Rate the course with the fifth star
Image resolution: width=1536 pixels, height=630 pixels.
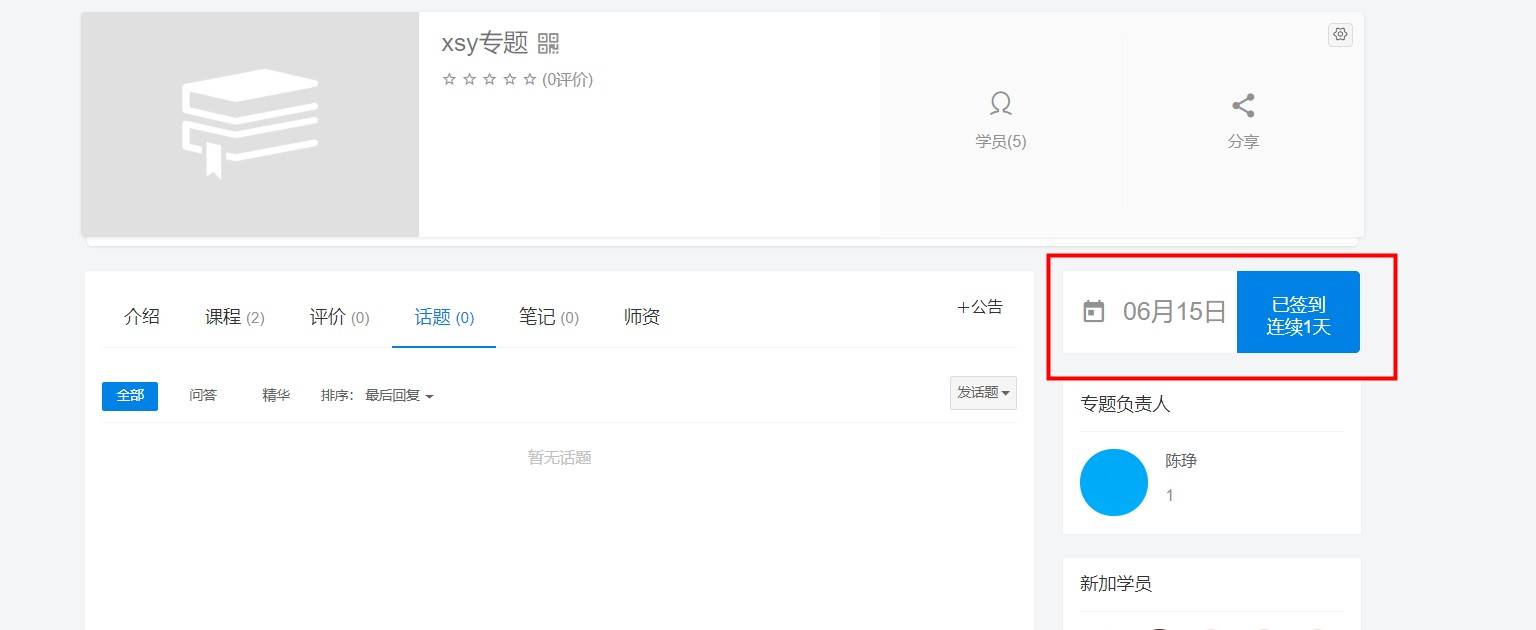(x=530, y=79)
